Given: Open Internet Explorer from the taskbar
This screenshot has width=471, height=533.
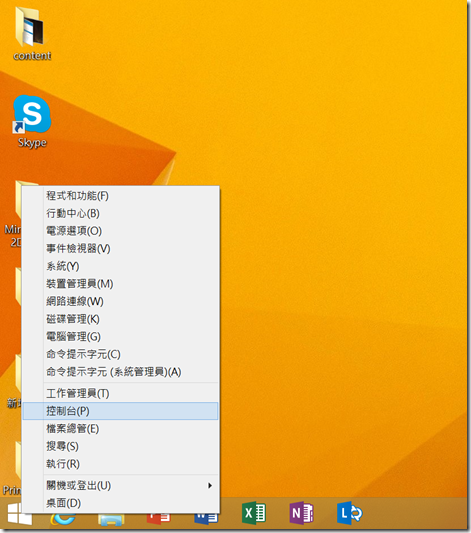Looking at the screenshot, I should (x=63, y=518).
